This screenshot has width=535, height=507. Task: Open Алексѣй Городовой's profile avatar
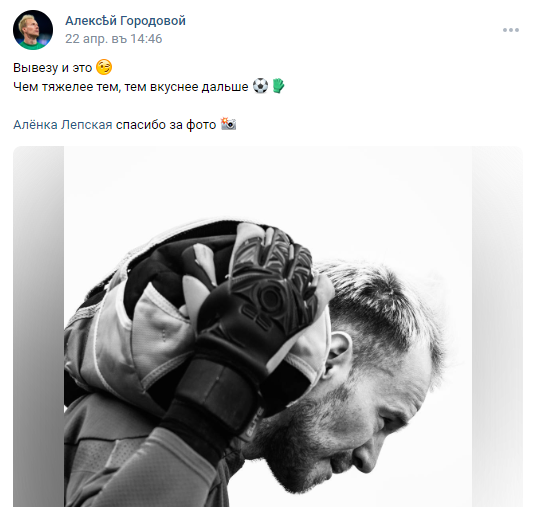[x=33, y=30]
